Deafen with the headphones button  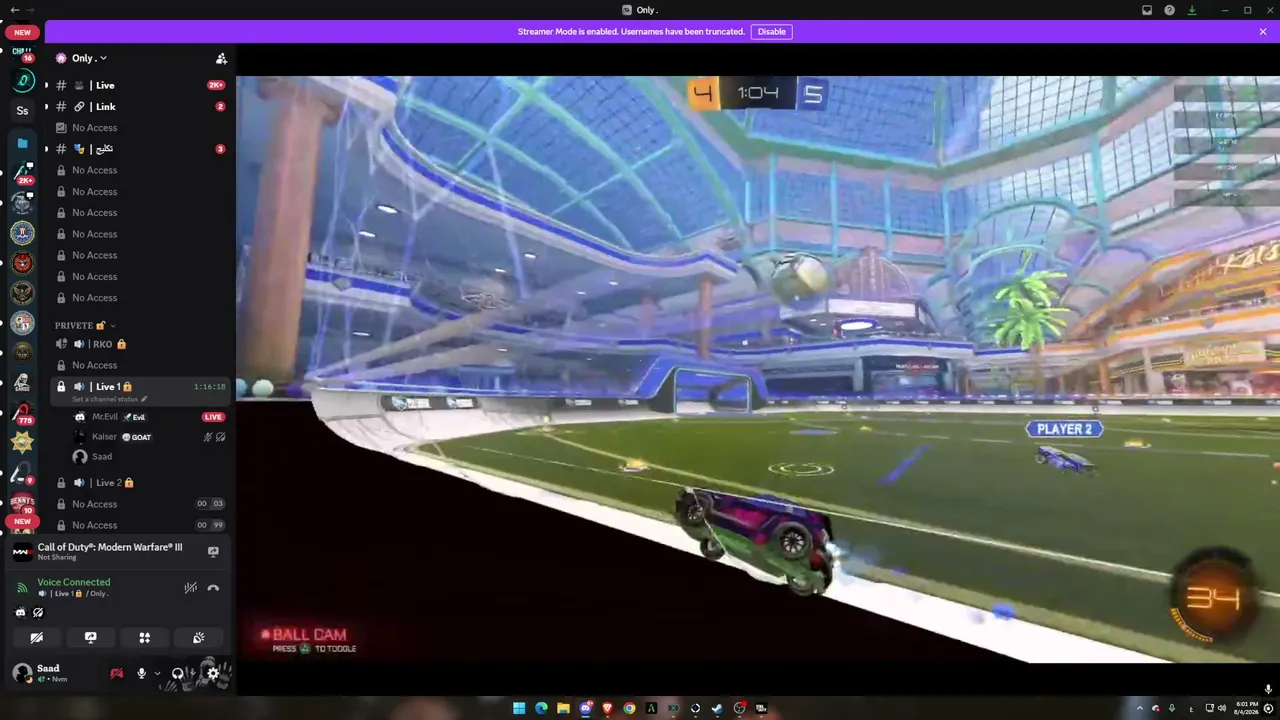click(x=178, y=674)
